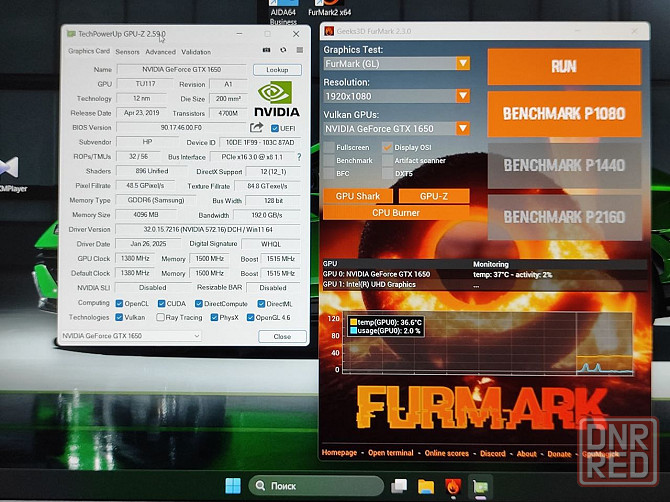The width and height of the screenshot is (670, 502).
Task: Switch to FurMark via taskbar flame icon
Action: [453, 486]
